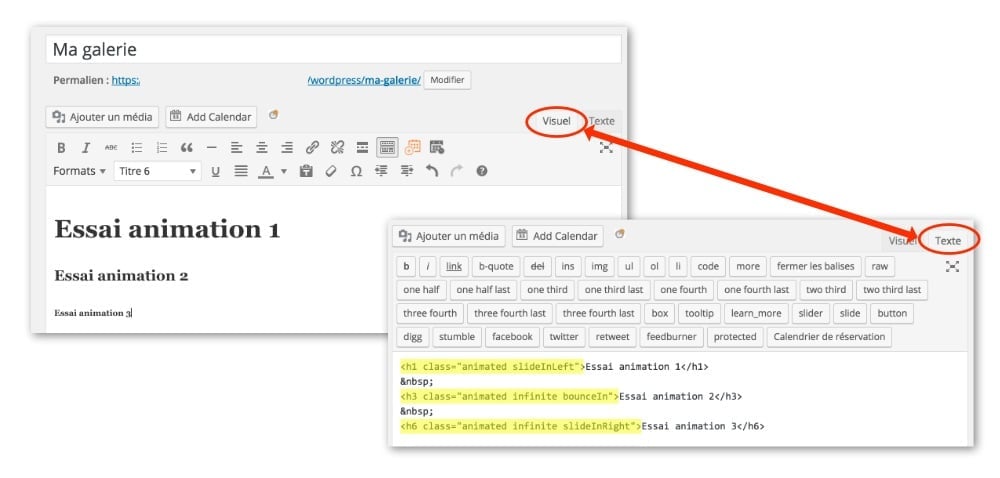Click the 'two third last' shortcode button

[892, 289]
